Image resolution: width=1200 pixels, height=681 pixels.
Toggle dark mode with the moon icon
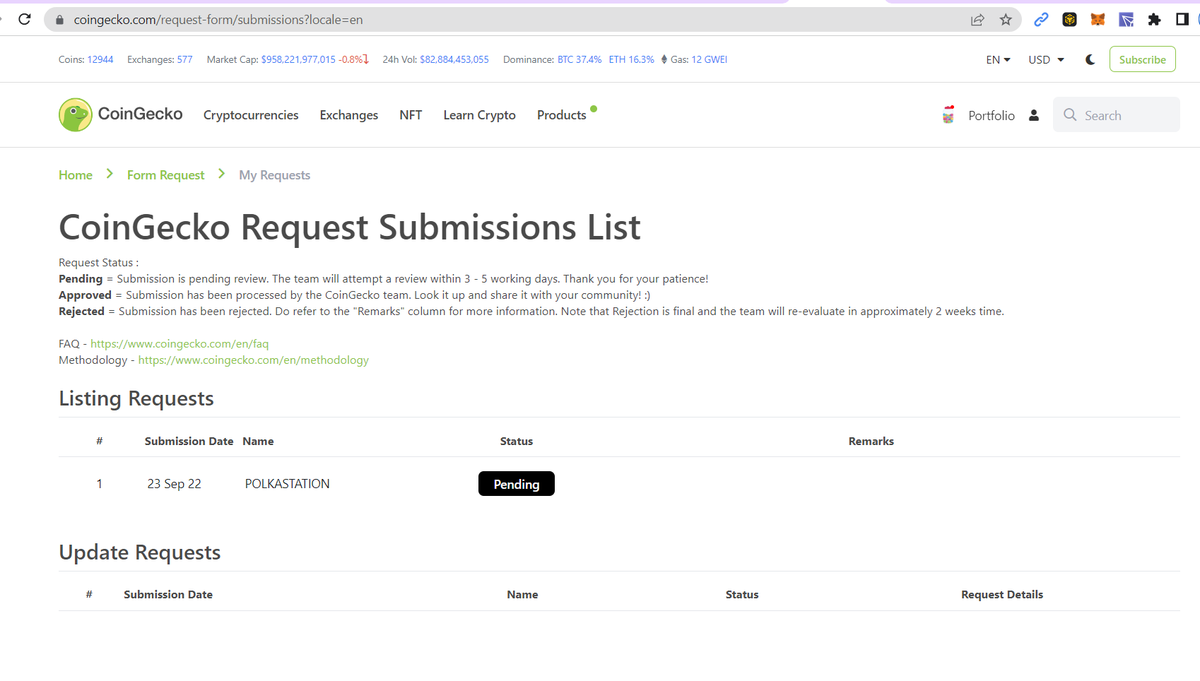(x=1090, y=60)
